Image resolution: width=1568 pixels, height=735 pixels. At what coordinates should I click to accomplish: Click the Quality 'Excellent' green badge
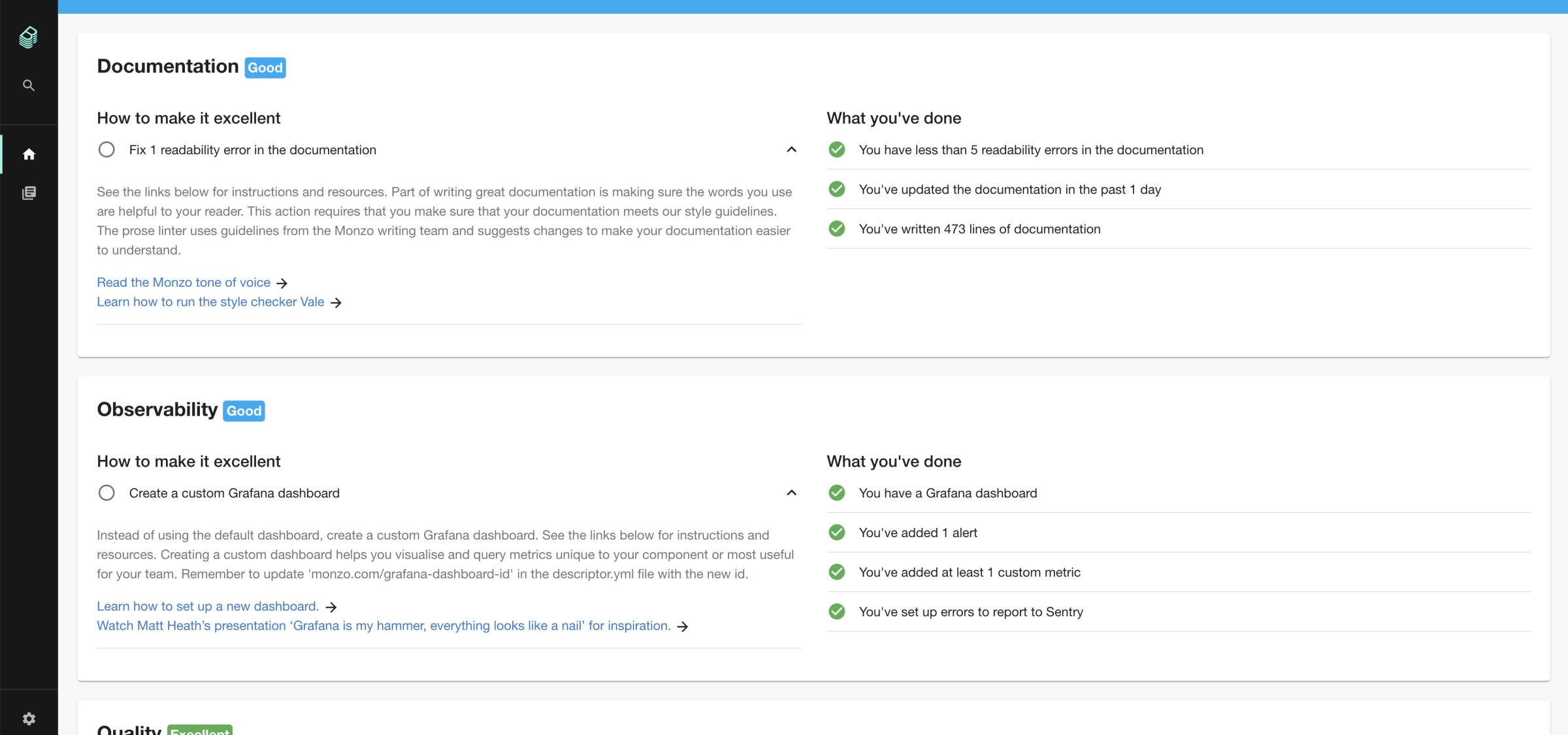(x=199, y=730)
